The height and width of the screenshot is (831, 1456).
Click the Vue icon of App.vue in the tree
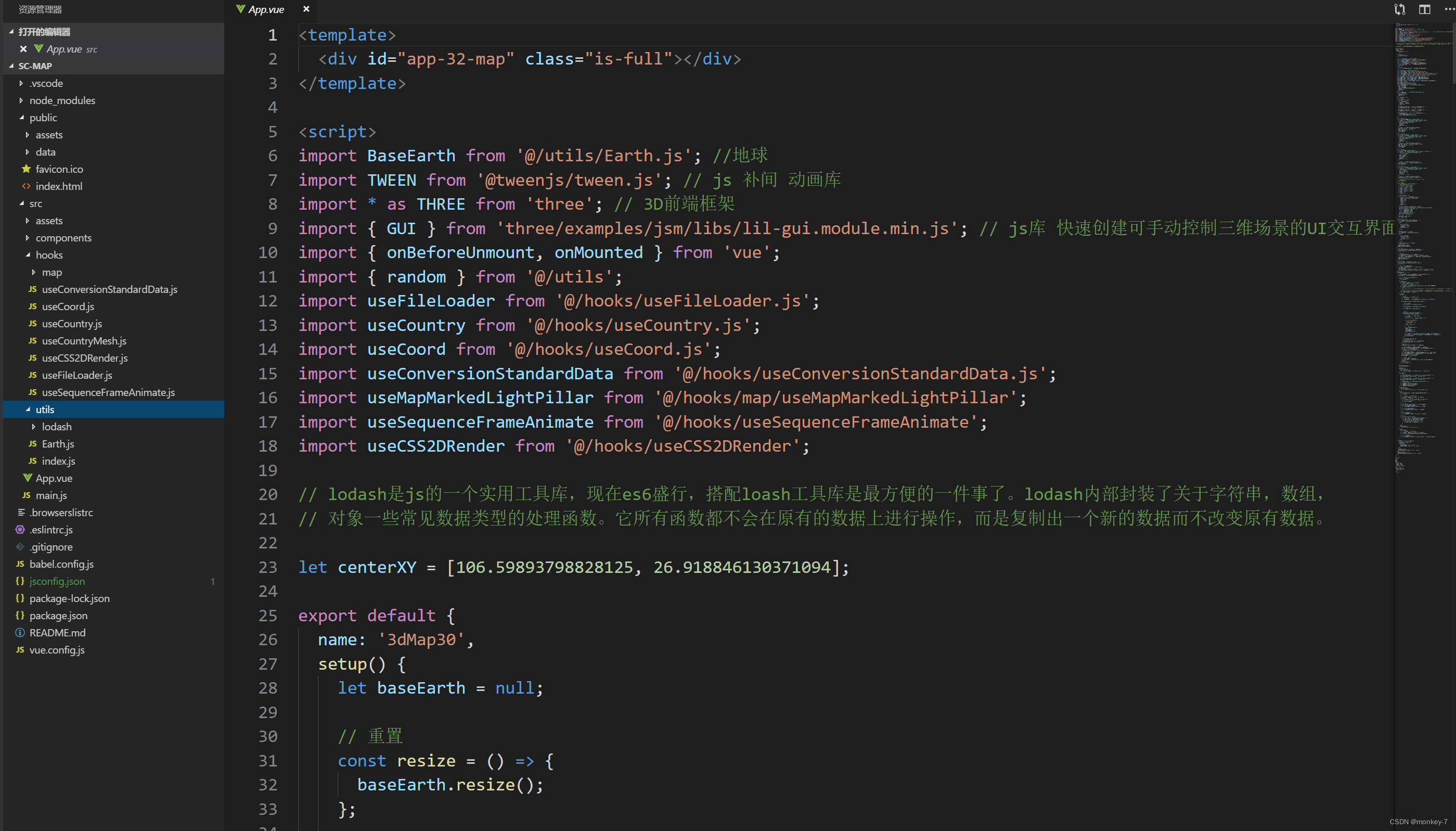[x=27, y=478]
